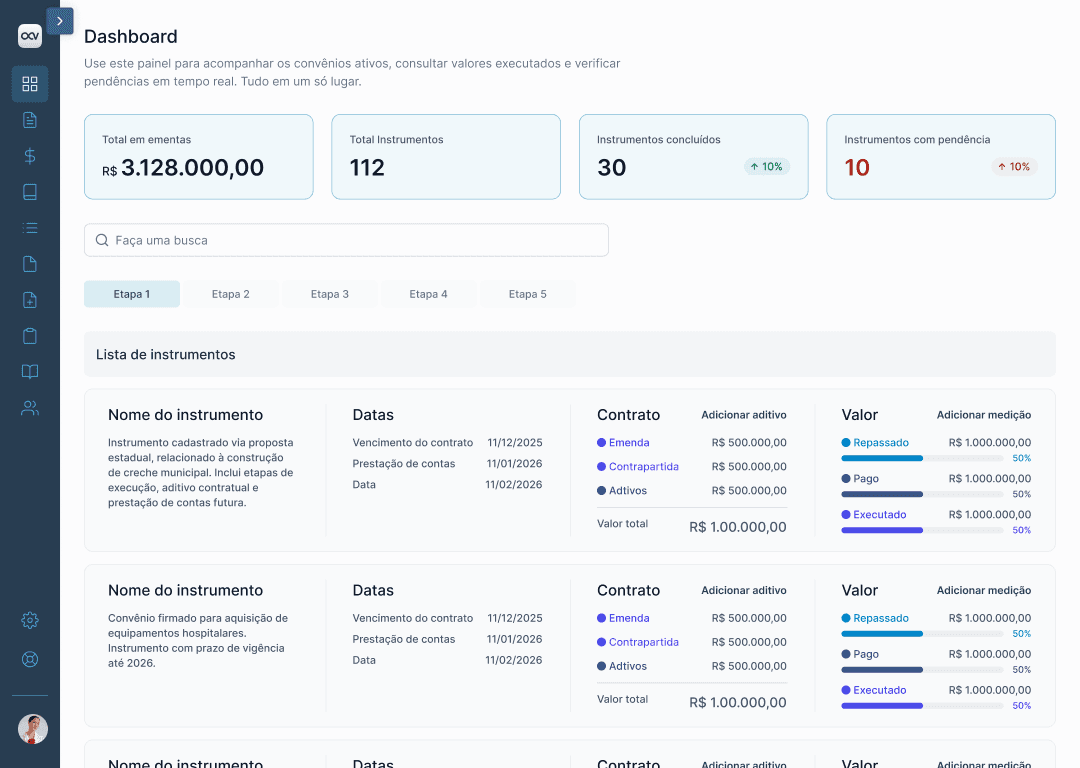Focus the Faça uma busca search field
1080x768 pixels.
(346, 240)
